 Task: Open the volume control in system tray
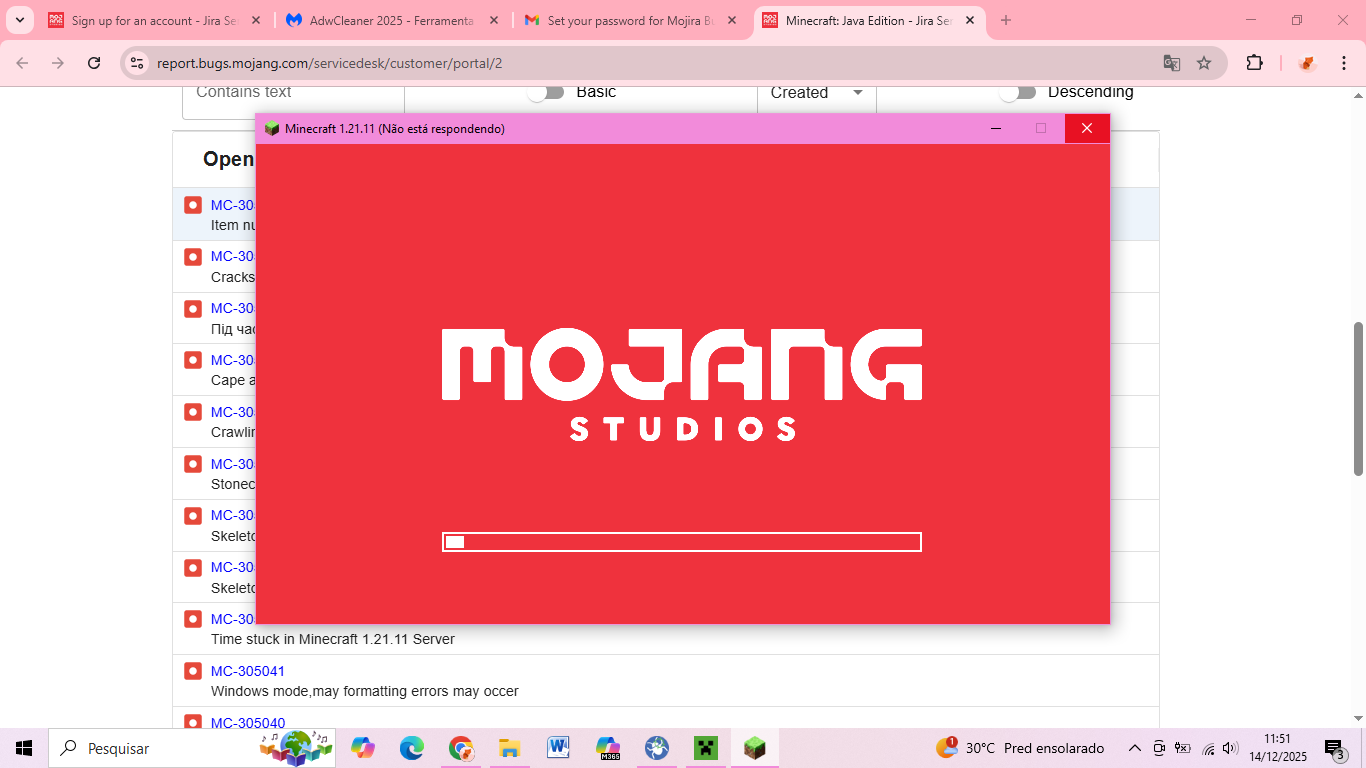tap(1231, 748)
